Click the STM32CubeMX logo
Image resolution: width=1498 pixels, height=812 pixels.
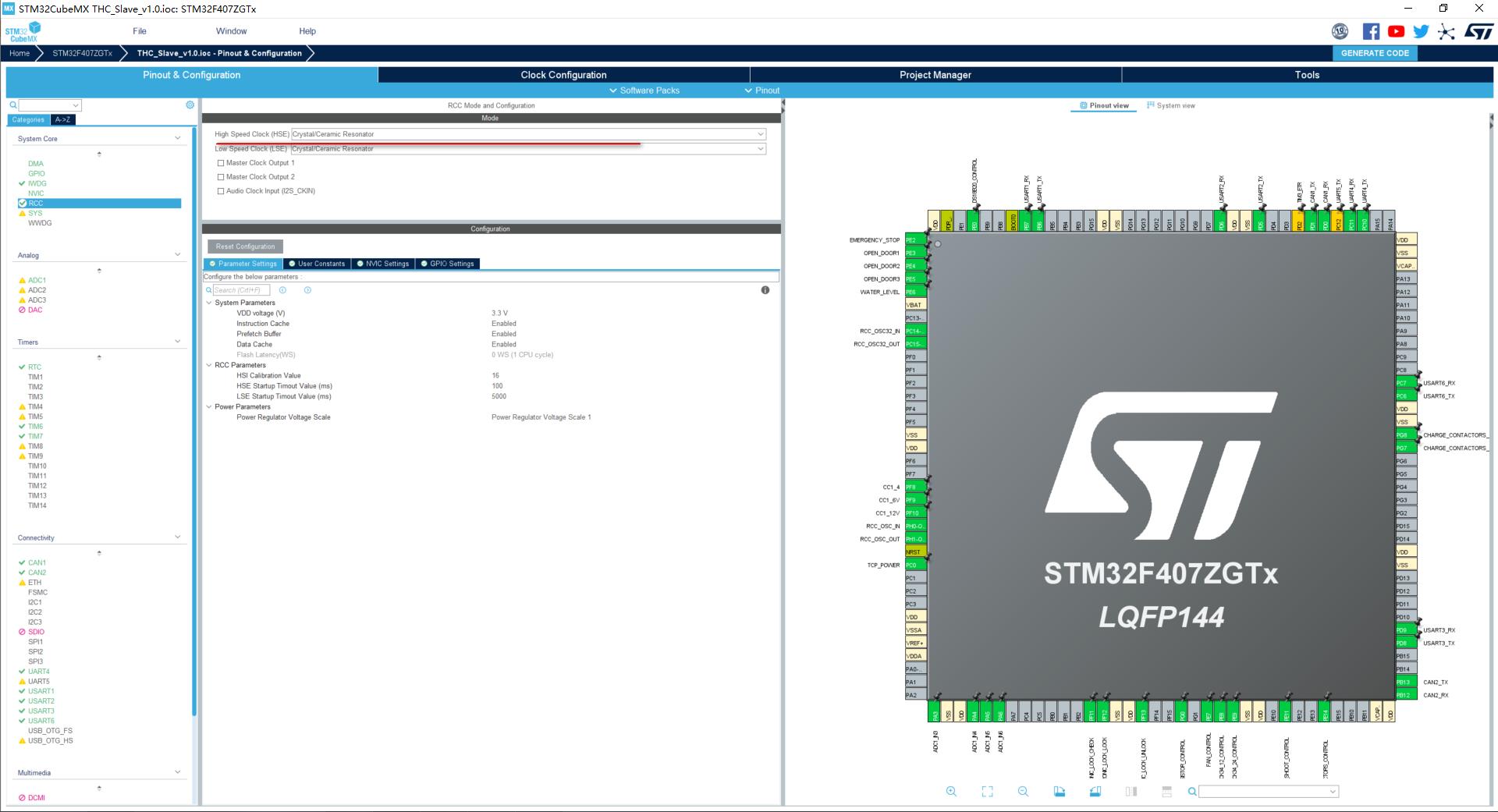click(23, 32)
